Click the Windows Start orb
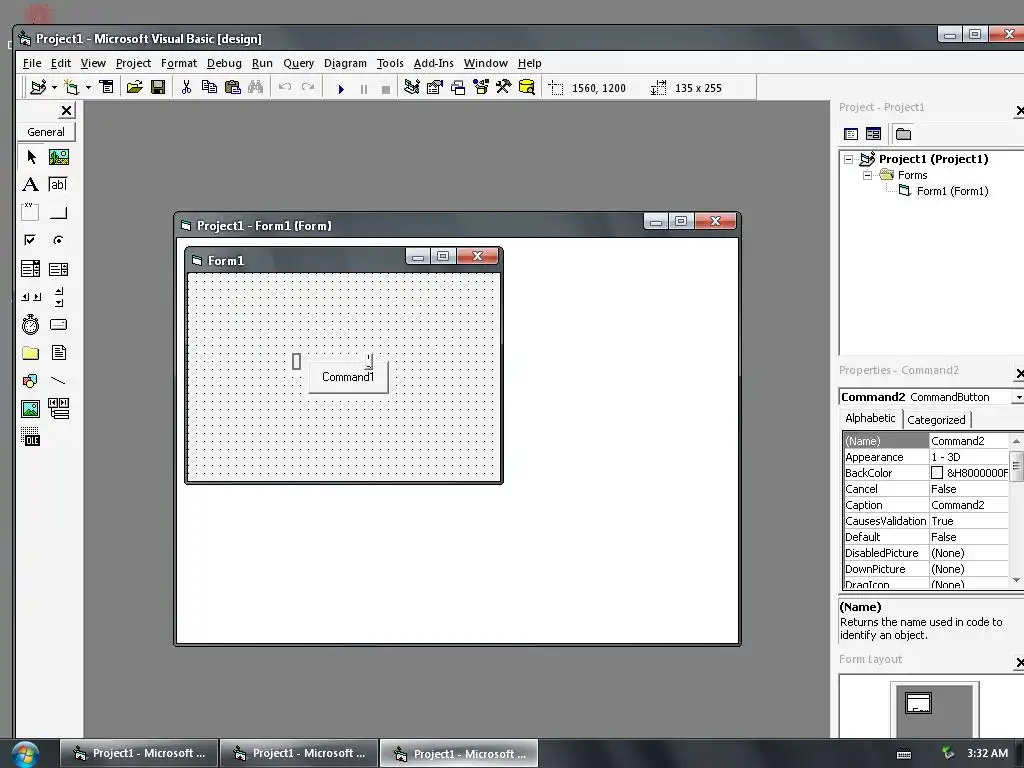The image size is (1024, 768). tap(25, 754)
